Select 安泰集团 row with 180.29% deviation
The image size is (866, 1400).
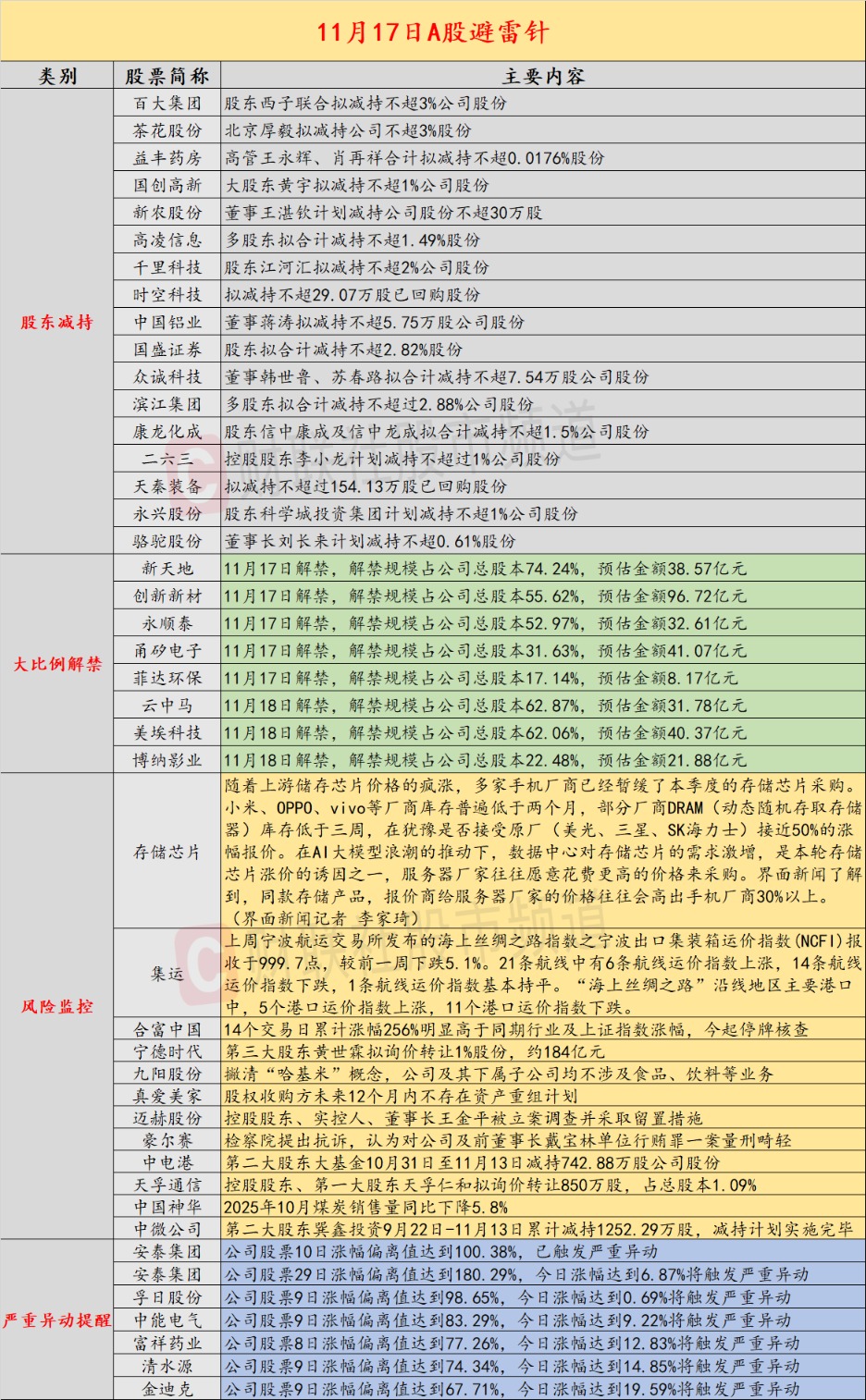[167, 1274]
